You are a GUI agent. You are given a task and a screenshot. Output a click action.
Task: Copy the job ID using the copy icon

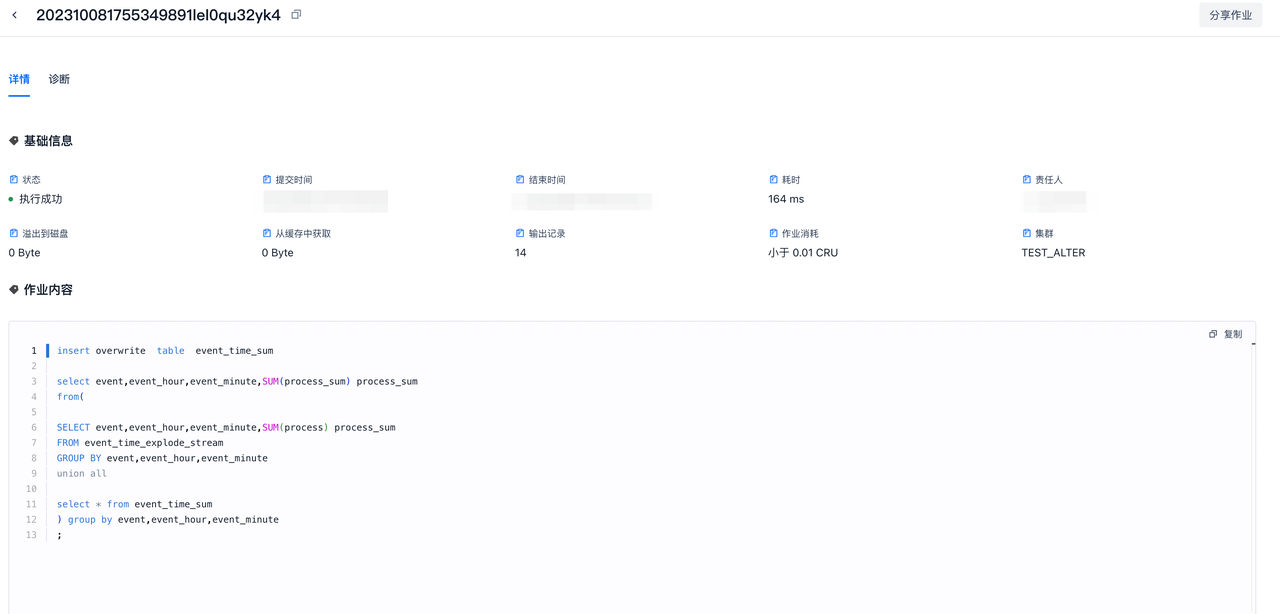pyautogui.click(x=296, y=15)
